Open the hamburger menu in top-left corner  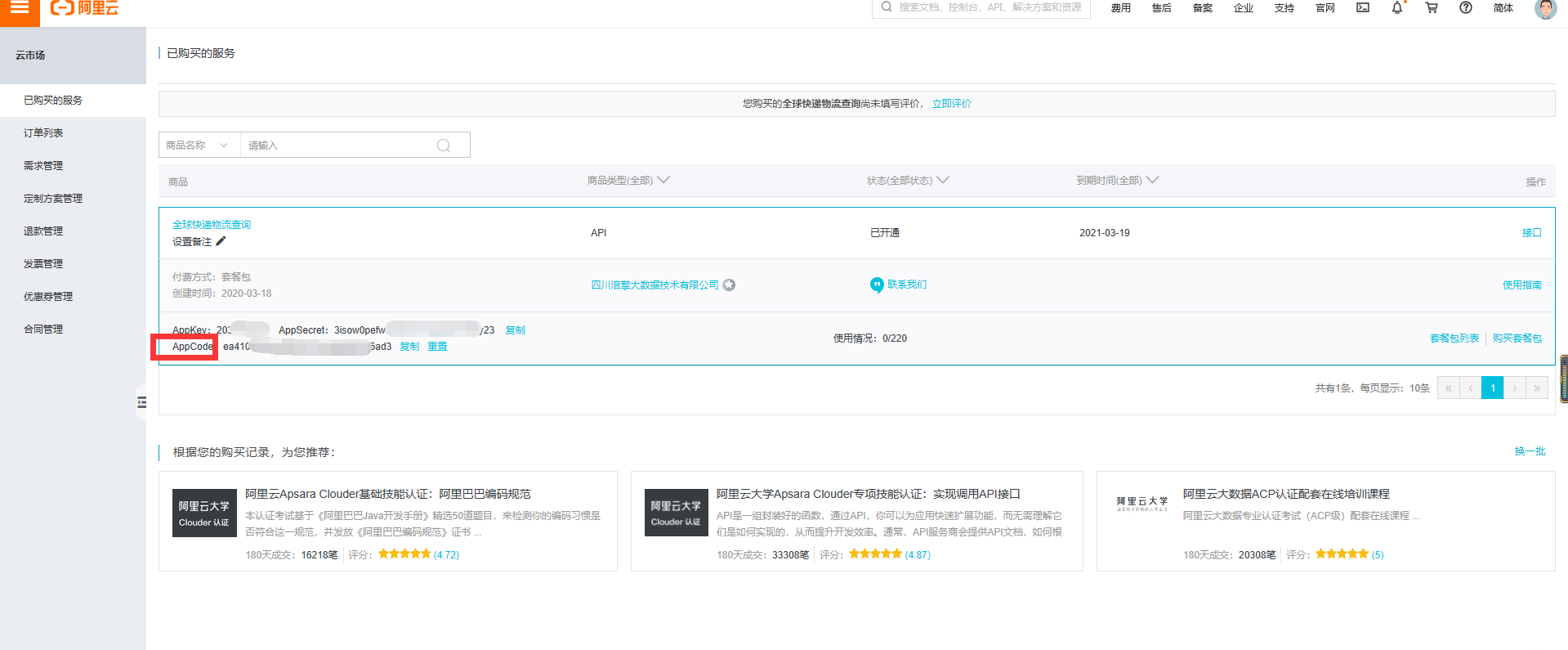tap(20, 8)
